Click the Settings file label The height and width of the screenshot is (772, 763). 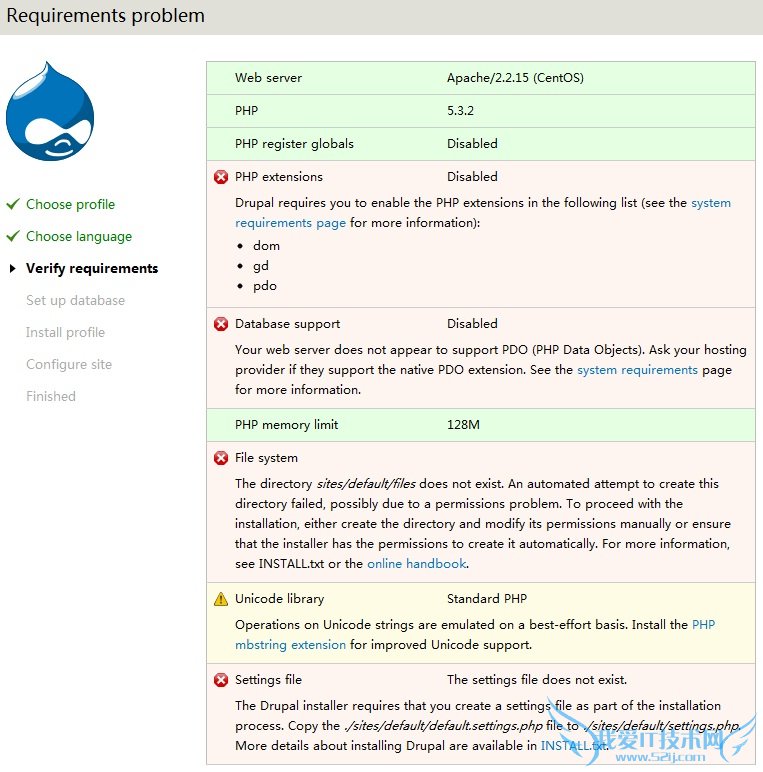[268, 680]
